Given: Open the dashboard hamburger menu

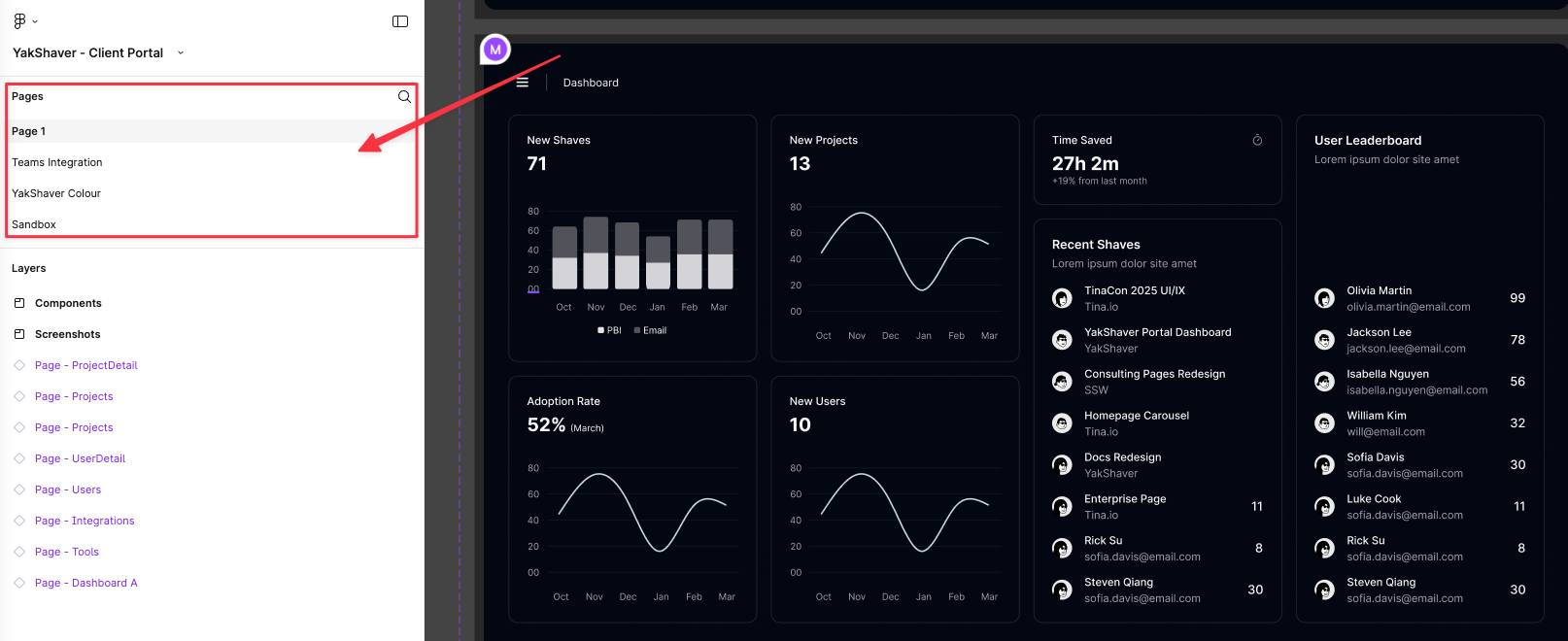Looking at the screenshot, I should coord(523,83).
